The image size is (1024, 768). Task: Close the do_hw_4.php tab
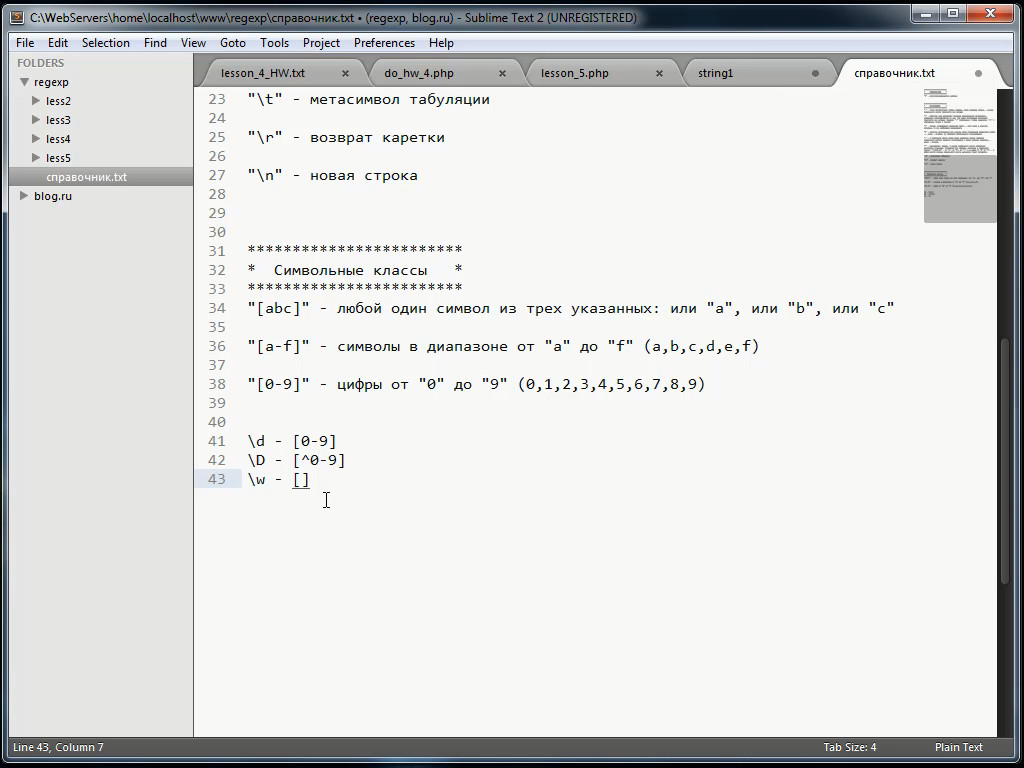(502, 73)
